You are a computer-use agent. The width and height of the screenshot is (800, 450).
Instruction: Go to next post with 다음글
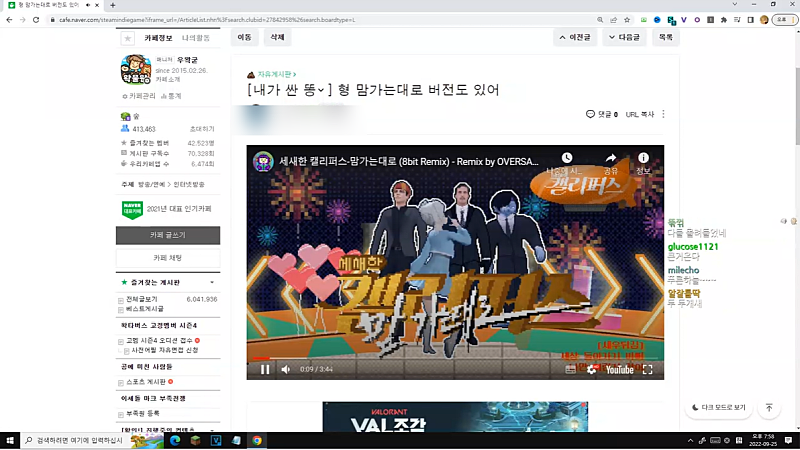624,37
